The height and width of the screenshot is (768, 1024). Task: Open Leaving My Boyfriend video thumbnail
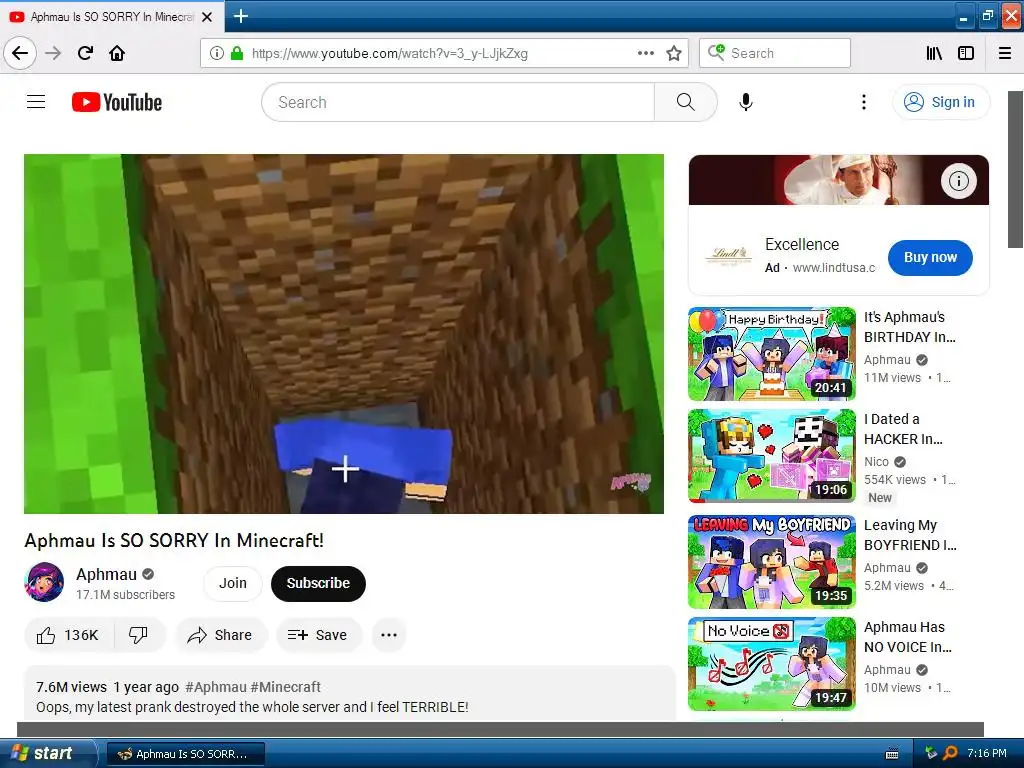(772, 562)
